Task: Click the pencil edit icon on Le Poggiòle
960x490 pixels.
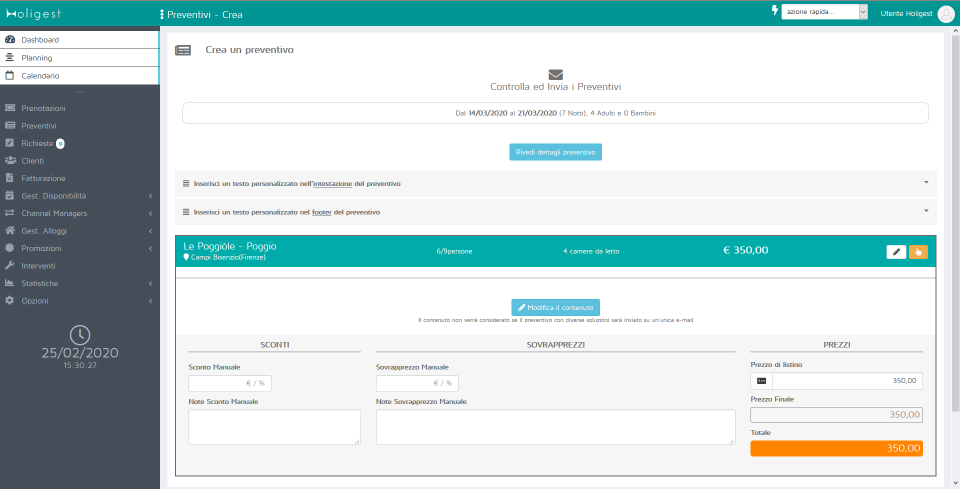Action: coord(896,252)
